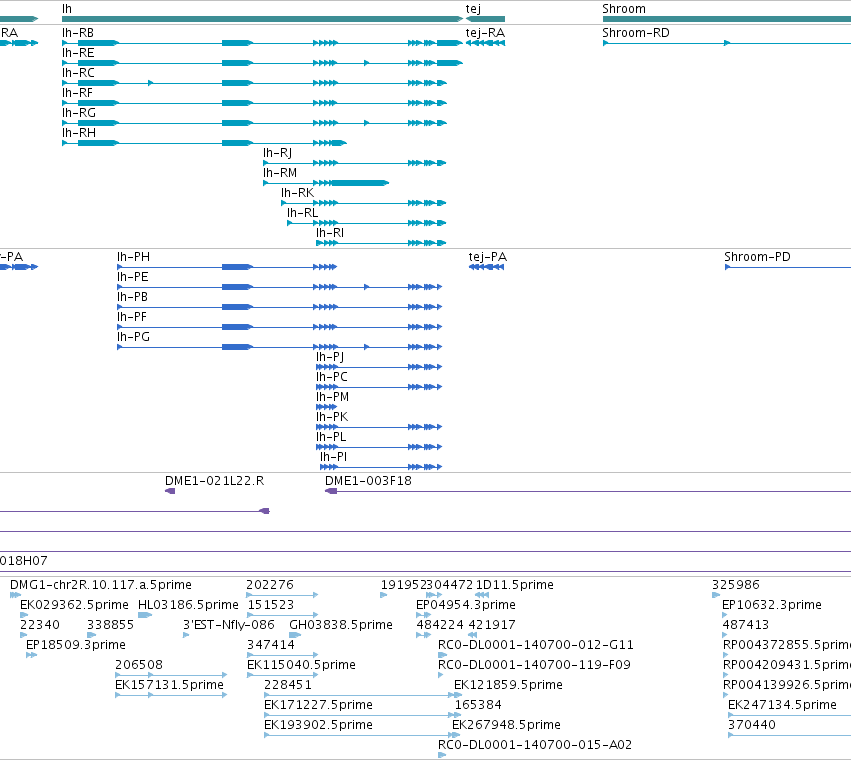The width and height of the screenshot is (851, 760).
Task: Click EST EK115040.5prime
Action: (301, 665)
